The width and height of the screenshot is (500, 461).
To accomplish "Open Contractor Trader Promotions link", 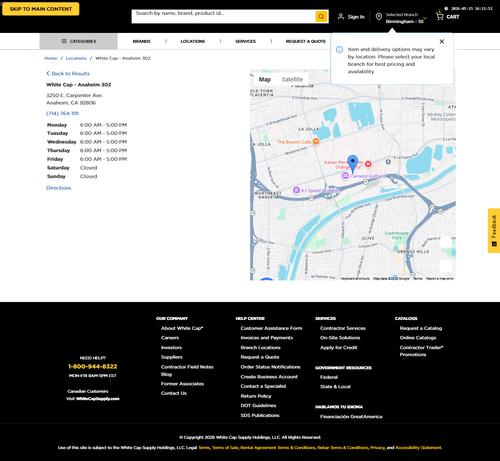I will 421,351.
